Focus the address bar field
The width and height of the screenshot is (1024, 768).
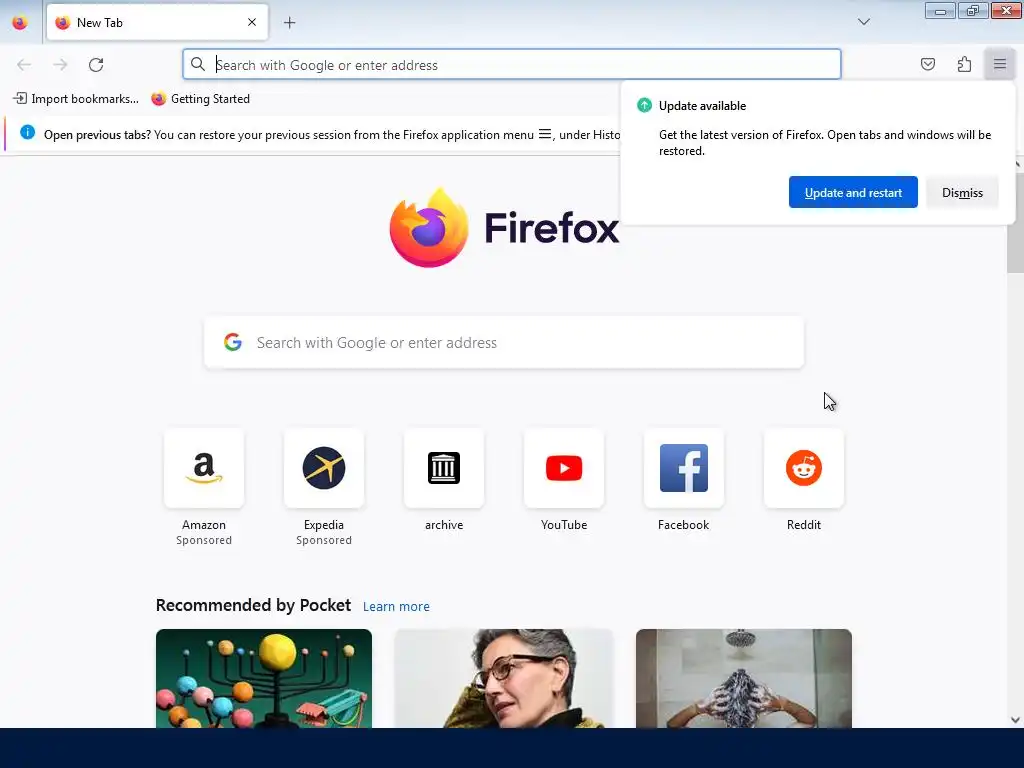point(511,65)
